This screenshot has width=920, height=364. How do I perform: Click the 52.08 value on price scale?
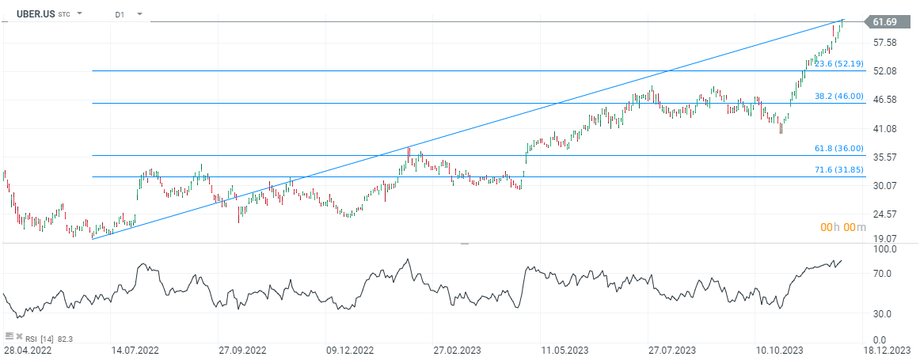click(885, 71)
